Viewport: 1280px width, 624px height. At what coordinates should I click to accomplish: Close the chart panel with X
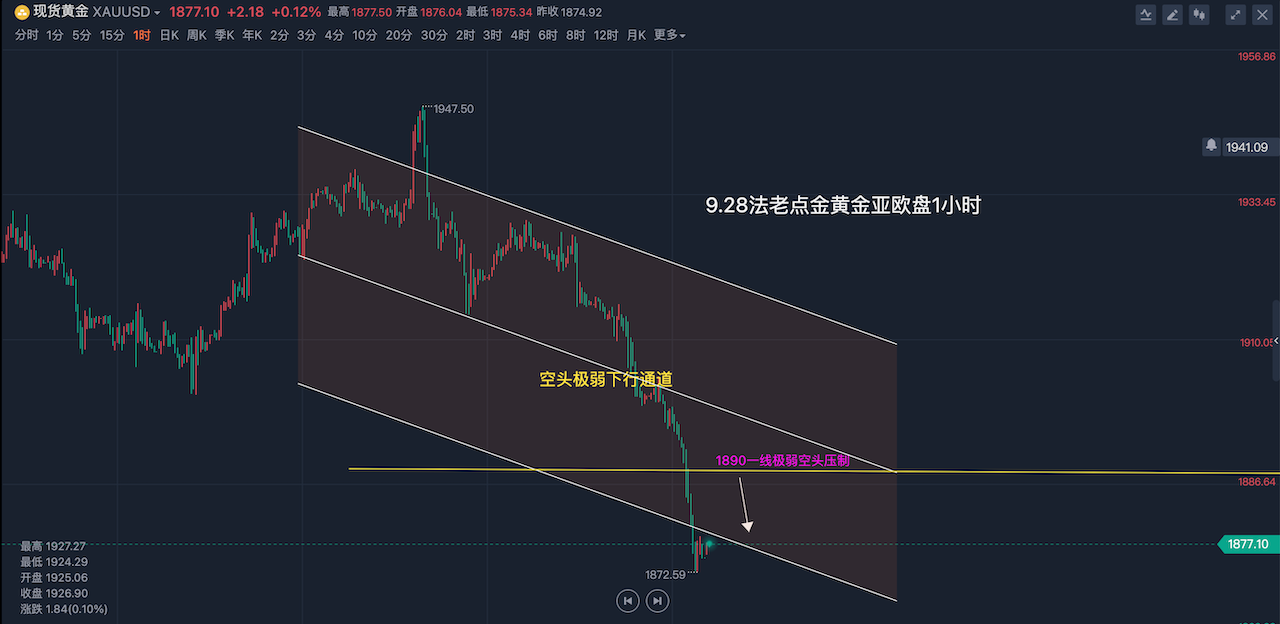click(x=1262, y=15)
